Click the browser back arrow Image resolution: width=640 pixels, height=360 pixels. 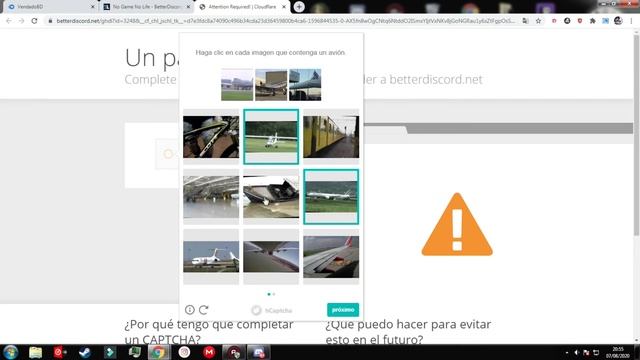pos(9,21)
